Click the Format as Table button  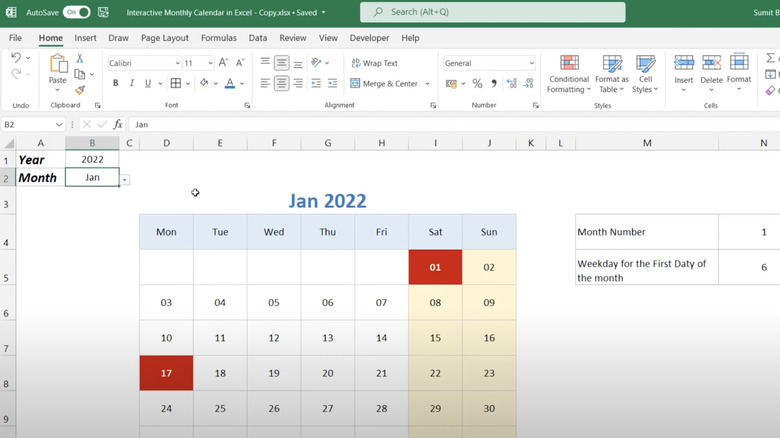pyautogui.click(x=612, y=73)
